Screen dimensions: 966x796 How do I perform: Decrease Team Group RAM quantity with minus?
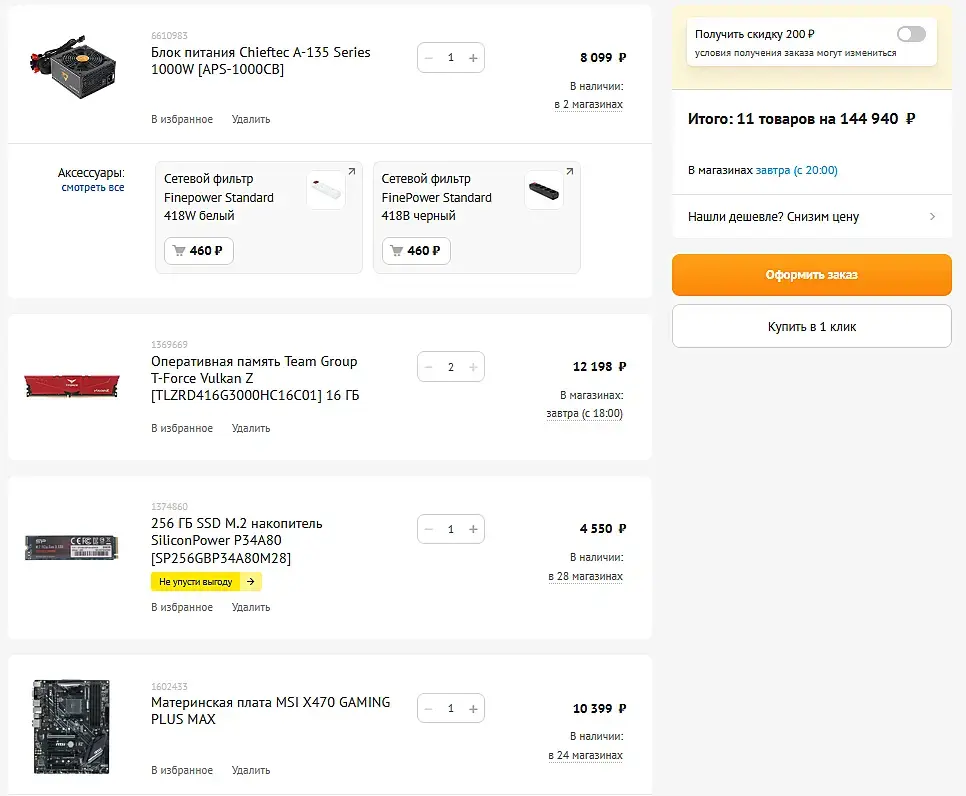(x=429, y=367)
